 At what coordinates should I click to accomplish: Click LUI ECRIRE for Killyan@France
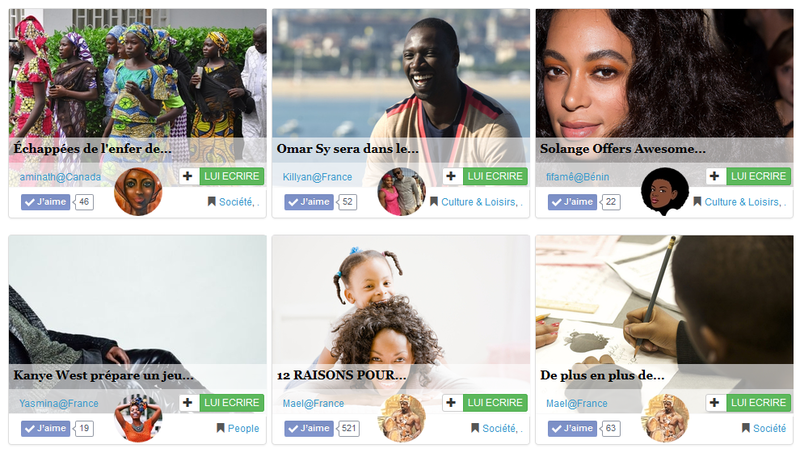point(495,176)
